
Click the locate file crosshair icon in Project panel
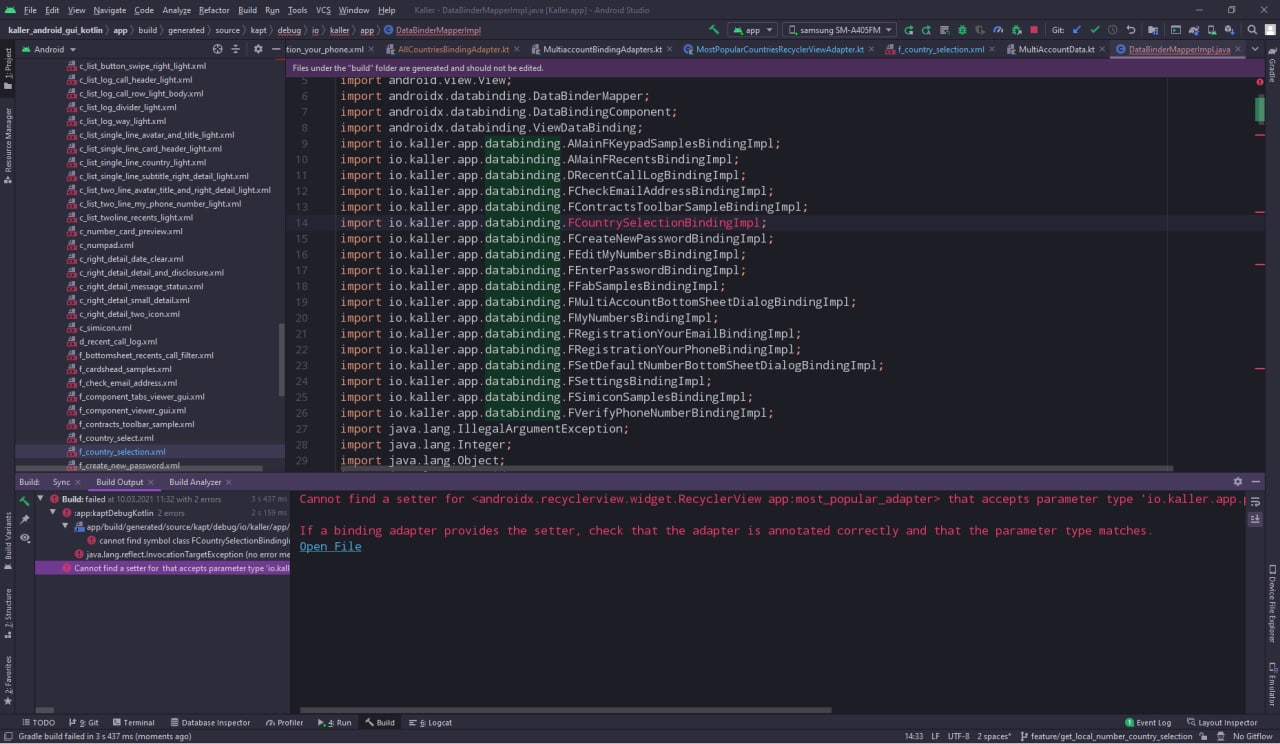click(x=217, y=49)
